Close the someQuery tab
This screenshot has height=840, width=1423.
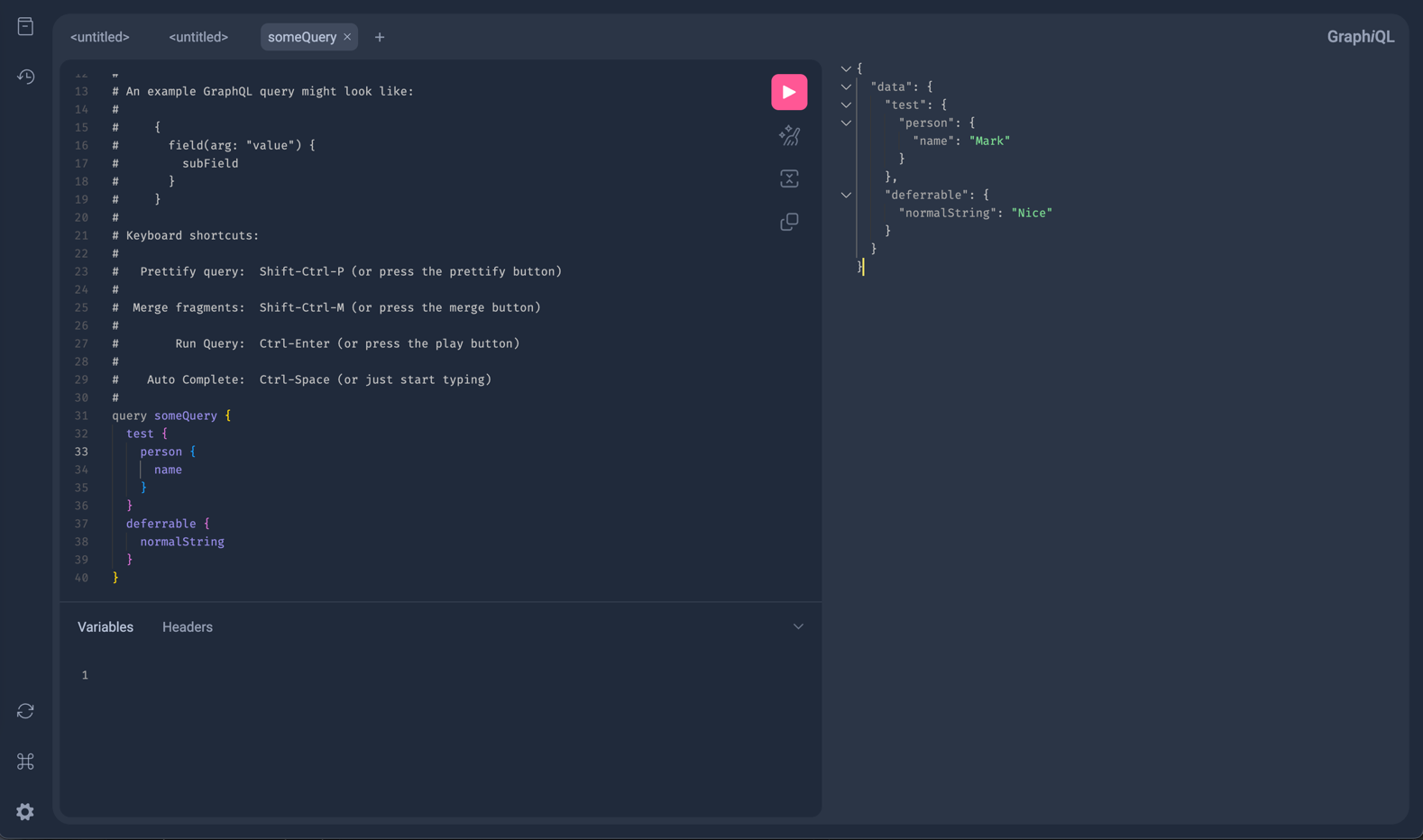[x=347, y=37]
